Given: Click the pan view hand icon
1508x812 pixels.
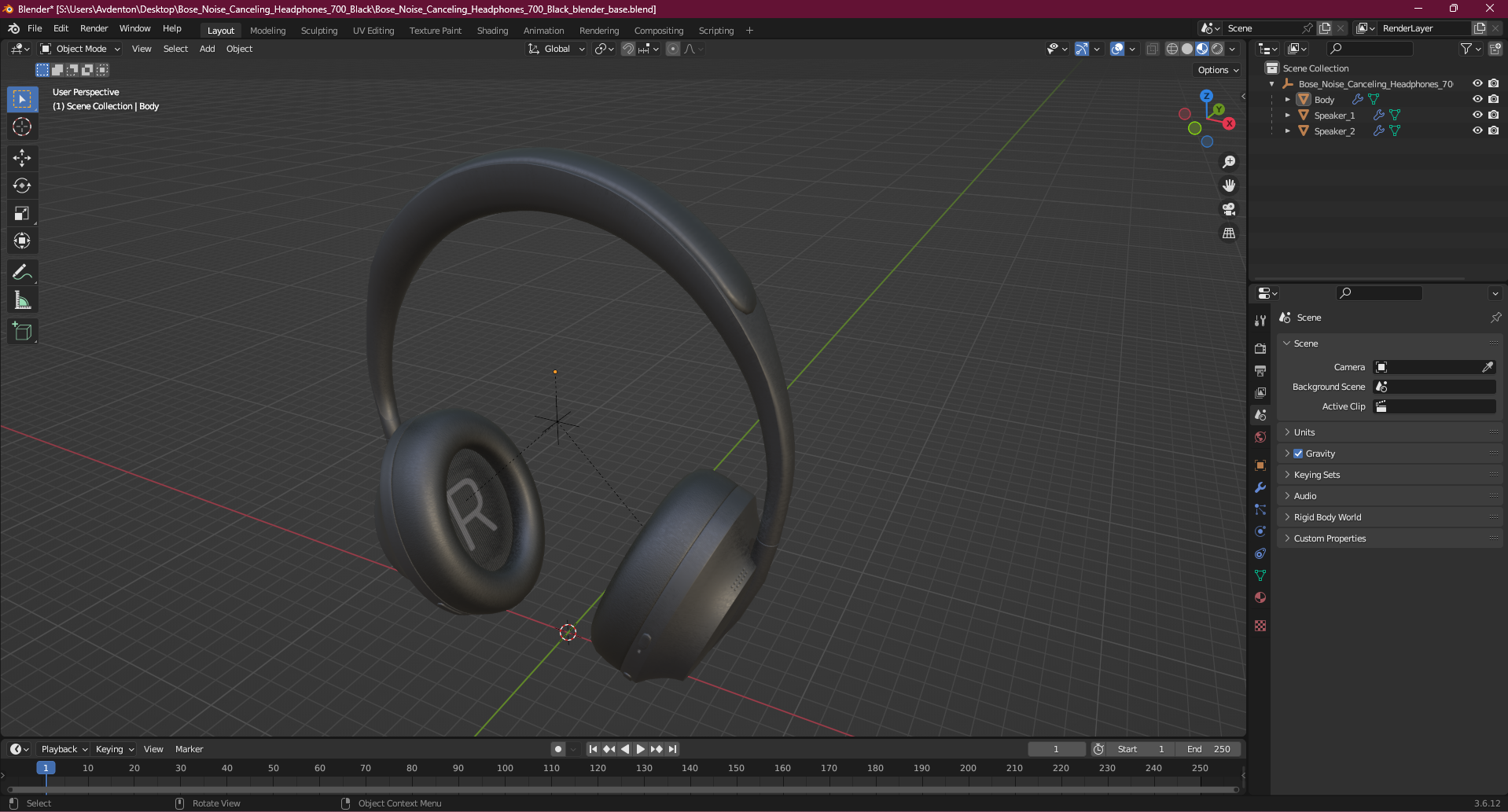Looking at the screenshot, I should coord(1229,186).
